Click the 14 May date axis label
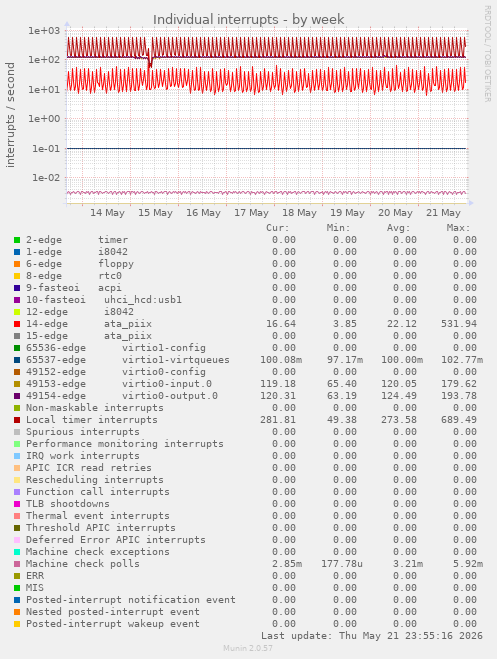This screenshot has width=497, height=659. [x=107, y=213]
